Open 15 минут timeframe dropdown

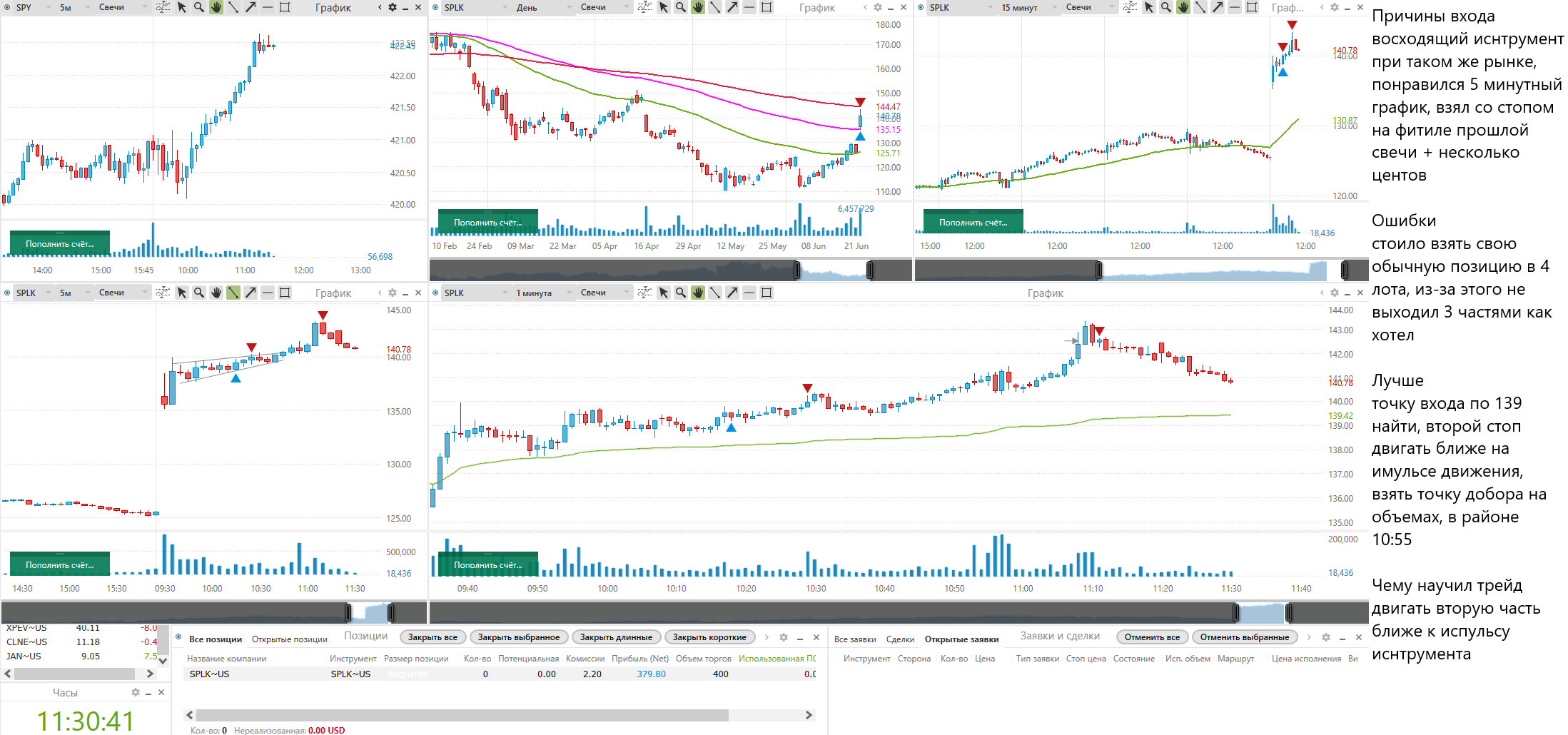click(1029, 7)
